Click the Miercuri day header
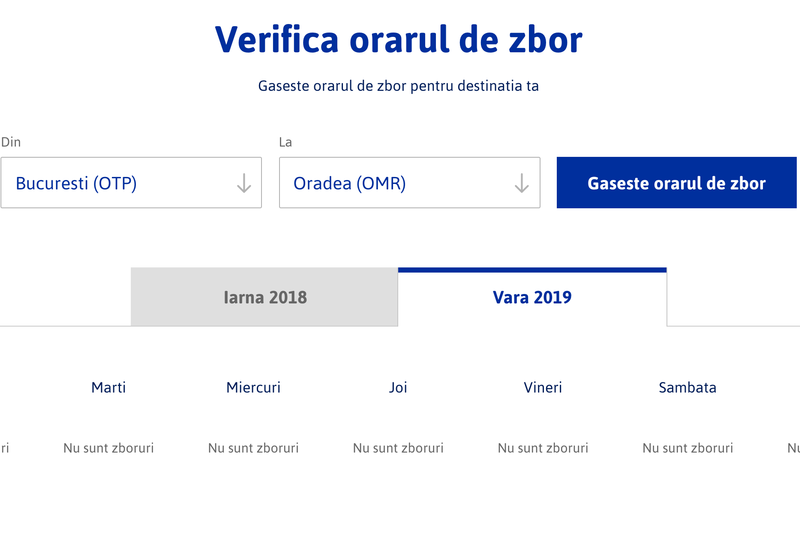This screenshot has width=800, height=534. 253,387
